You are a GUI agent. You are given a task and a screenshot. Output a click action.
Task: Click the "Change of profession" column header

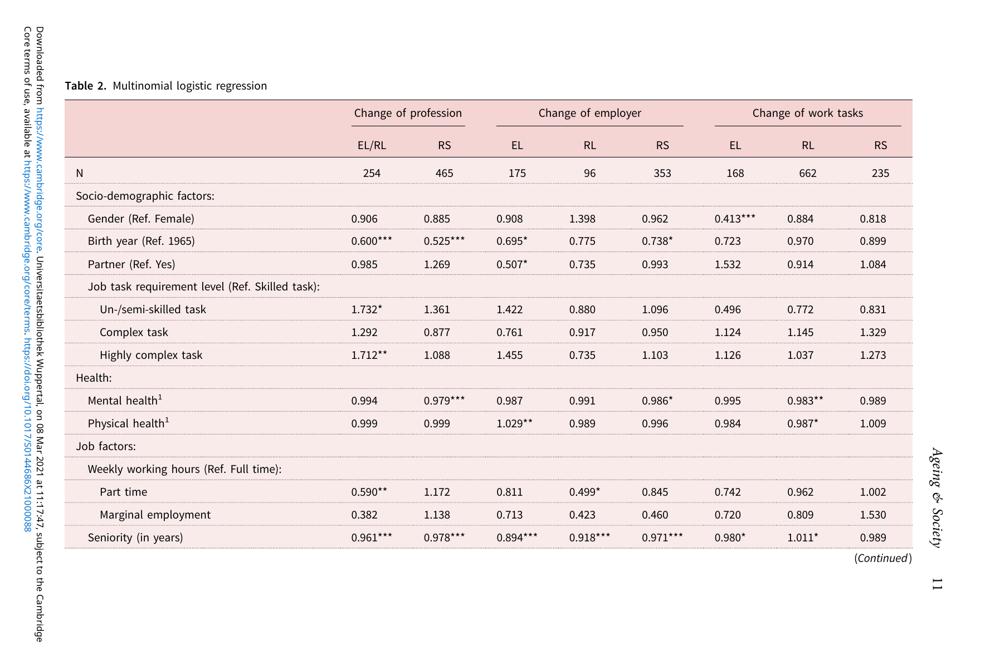(408, 113)
